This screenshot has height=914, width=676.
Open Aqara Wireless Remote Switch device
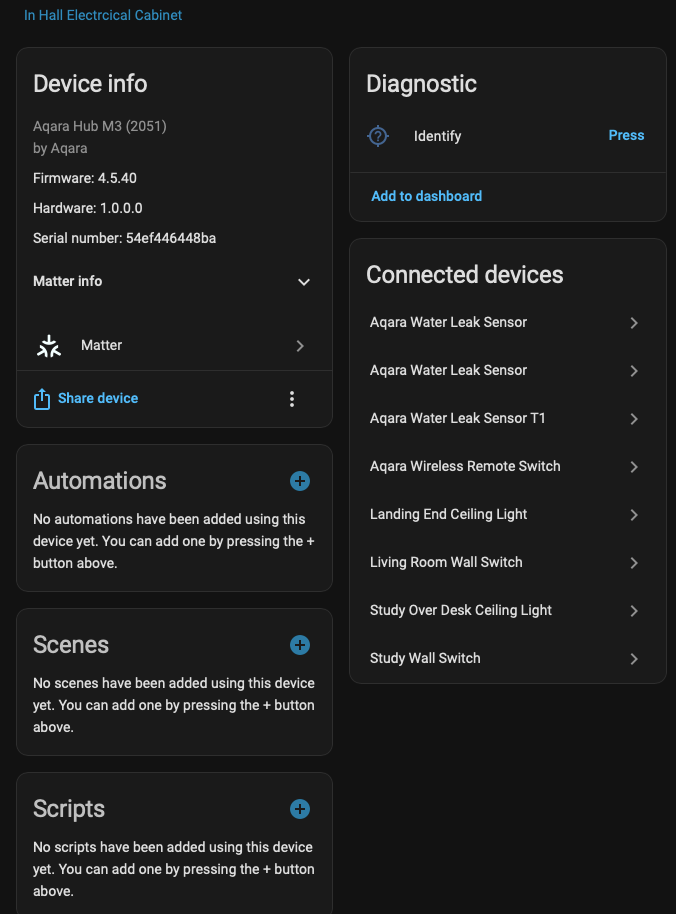coord(465,466)
